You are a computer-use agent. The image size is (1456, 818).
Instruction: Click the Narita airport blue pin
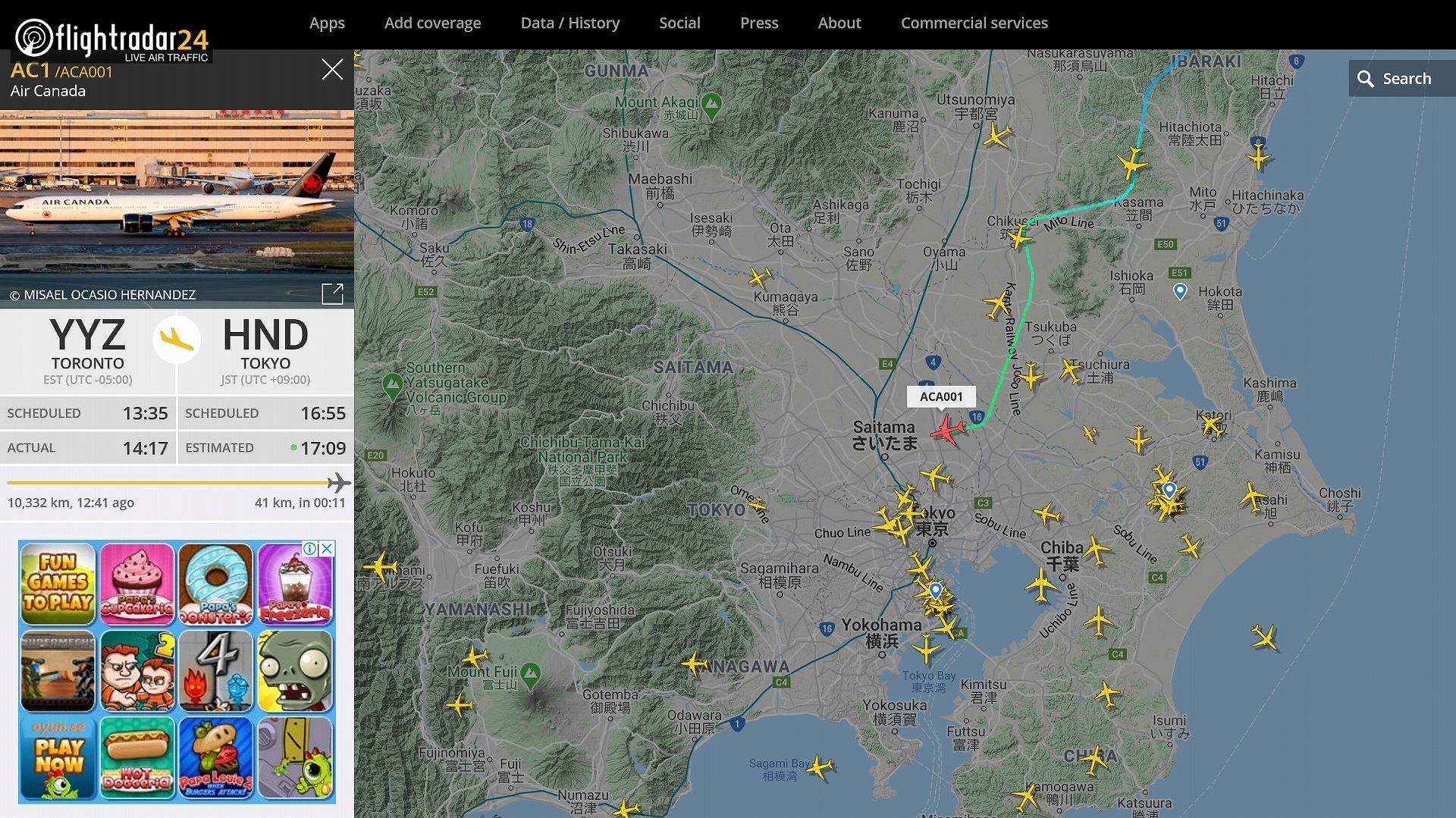point(1170,490)
